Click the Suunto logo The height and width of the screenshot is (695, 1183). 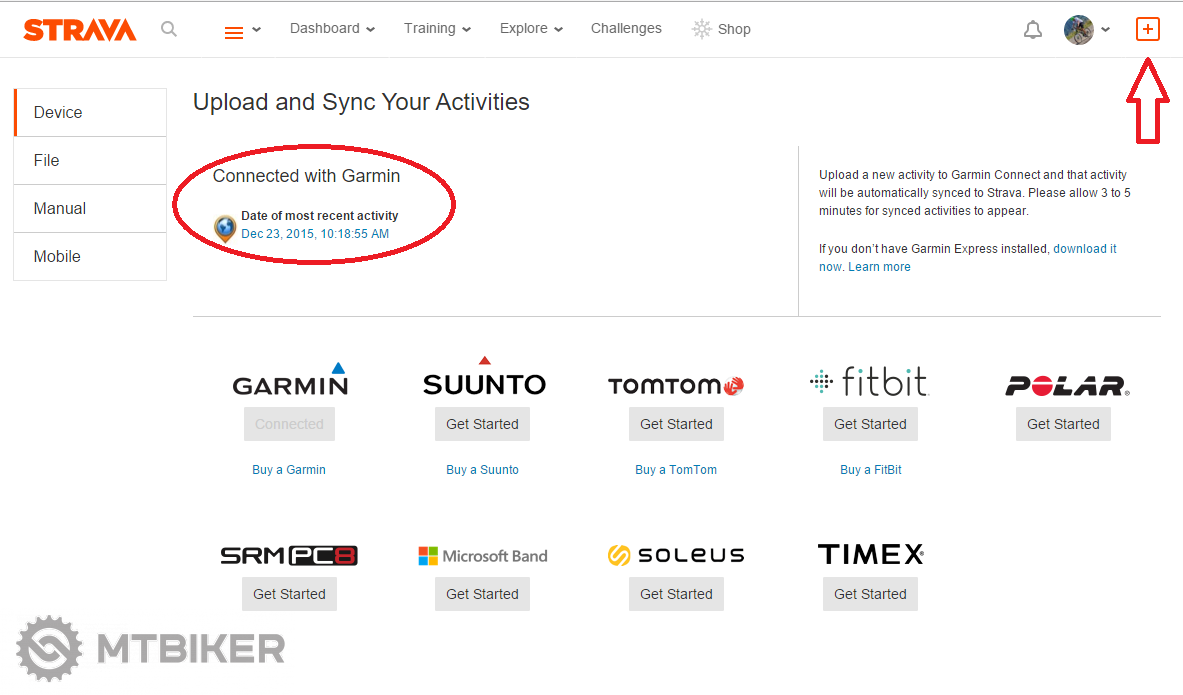pos(484,377)
